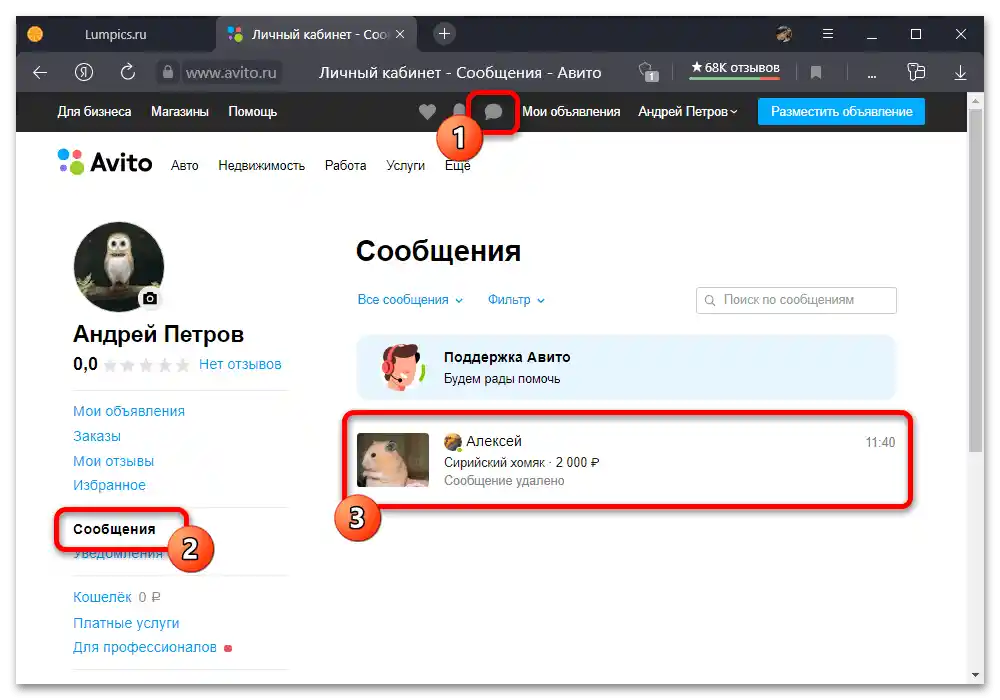This screenshot has width=1000, height=700.
Task: Bookmark the page with the bookmark icon
Action: click(x=816, y=73)
